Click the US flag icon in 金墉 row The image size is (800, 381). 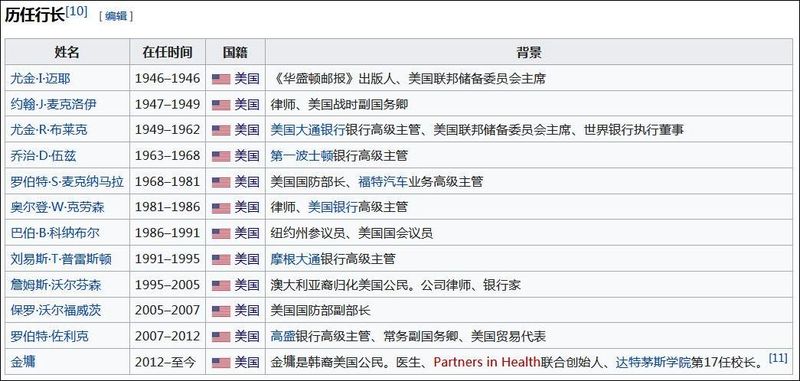(x=221, y=363)
